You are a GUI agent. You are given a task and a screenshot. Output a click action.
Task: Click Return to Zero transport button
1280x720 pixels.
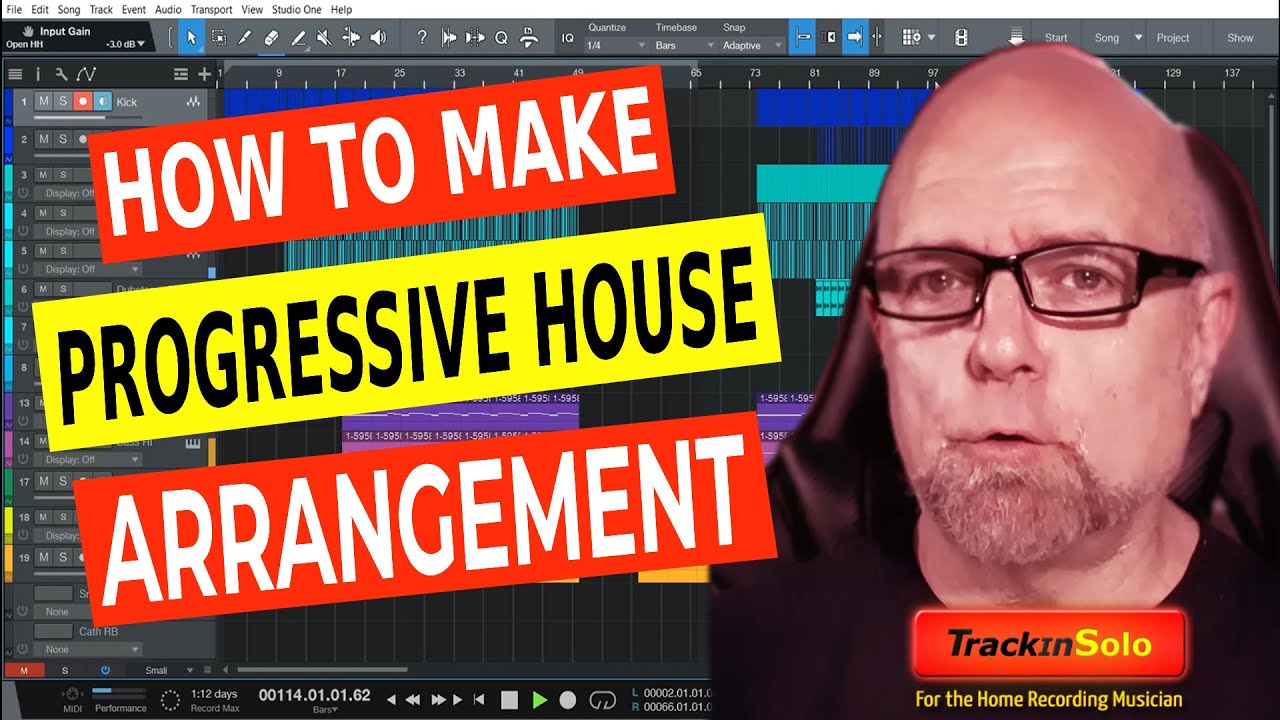click(479, 700)
